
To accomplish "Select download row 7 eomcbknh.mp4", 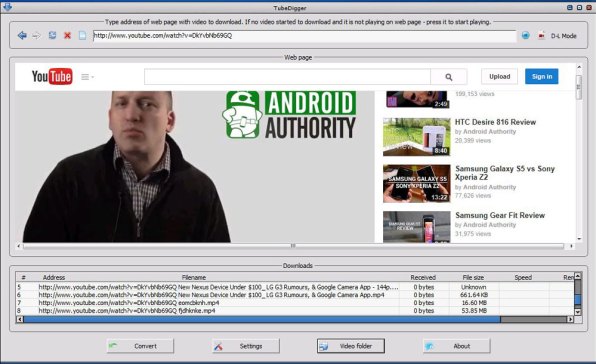I will coord(295,303).
